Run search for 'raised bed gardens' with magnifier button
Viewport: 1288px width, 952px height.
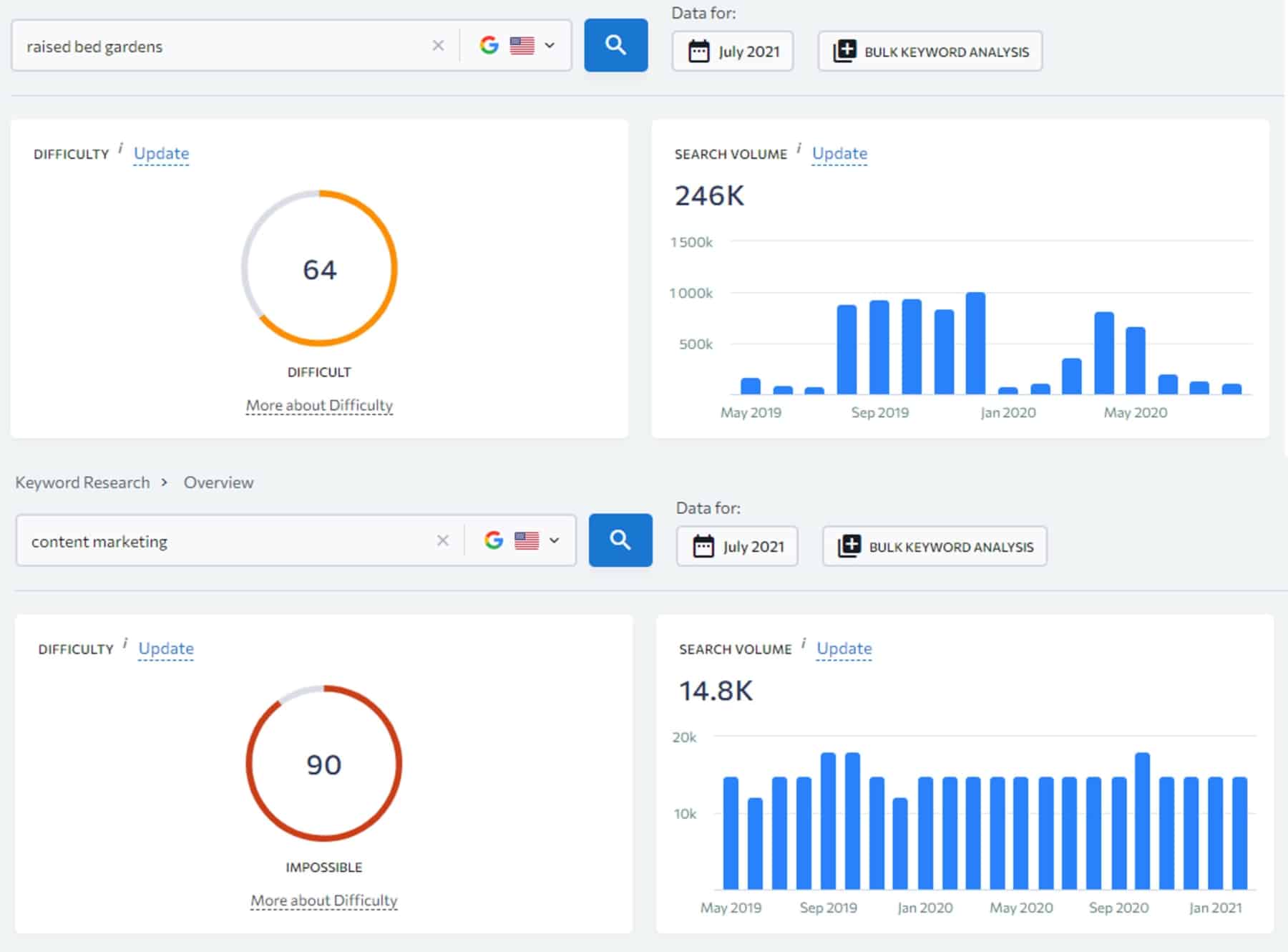click(616, 45)
